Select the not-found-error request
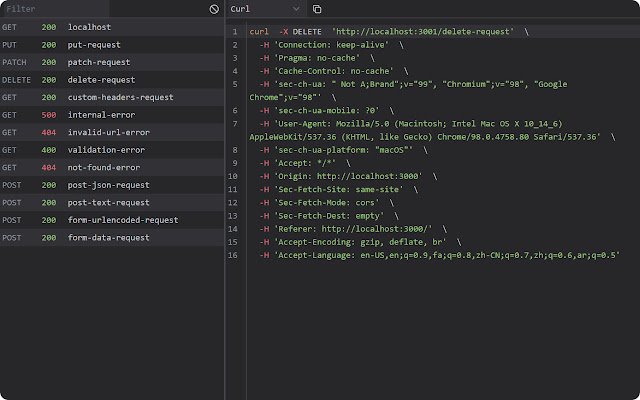Viewport: 640px width, 400px height. point(112,167)
